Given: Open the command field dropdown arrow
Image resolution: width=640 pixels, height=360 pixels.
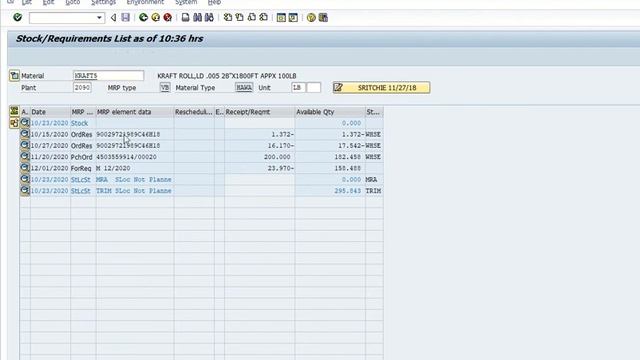Looking at the screenshot, I should [x=99, y=18].
